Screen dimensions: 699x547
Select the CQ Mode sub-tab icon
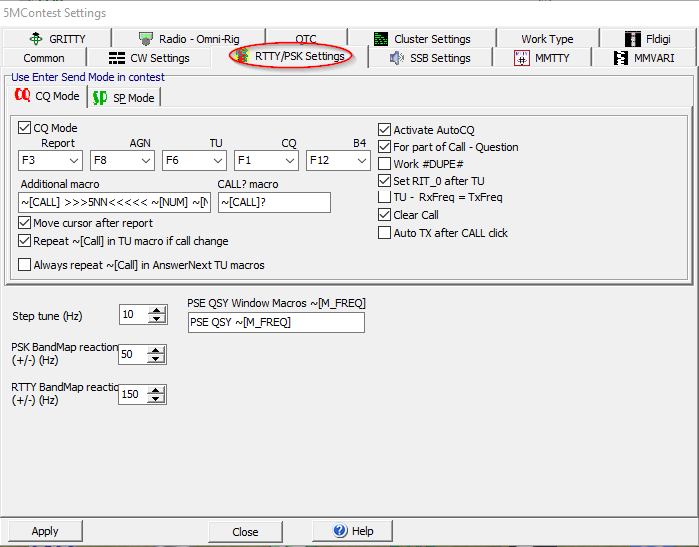pos(22,96)
